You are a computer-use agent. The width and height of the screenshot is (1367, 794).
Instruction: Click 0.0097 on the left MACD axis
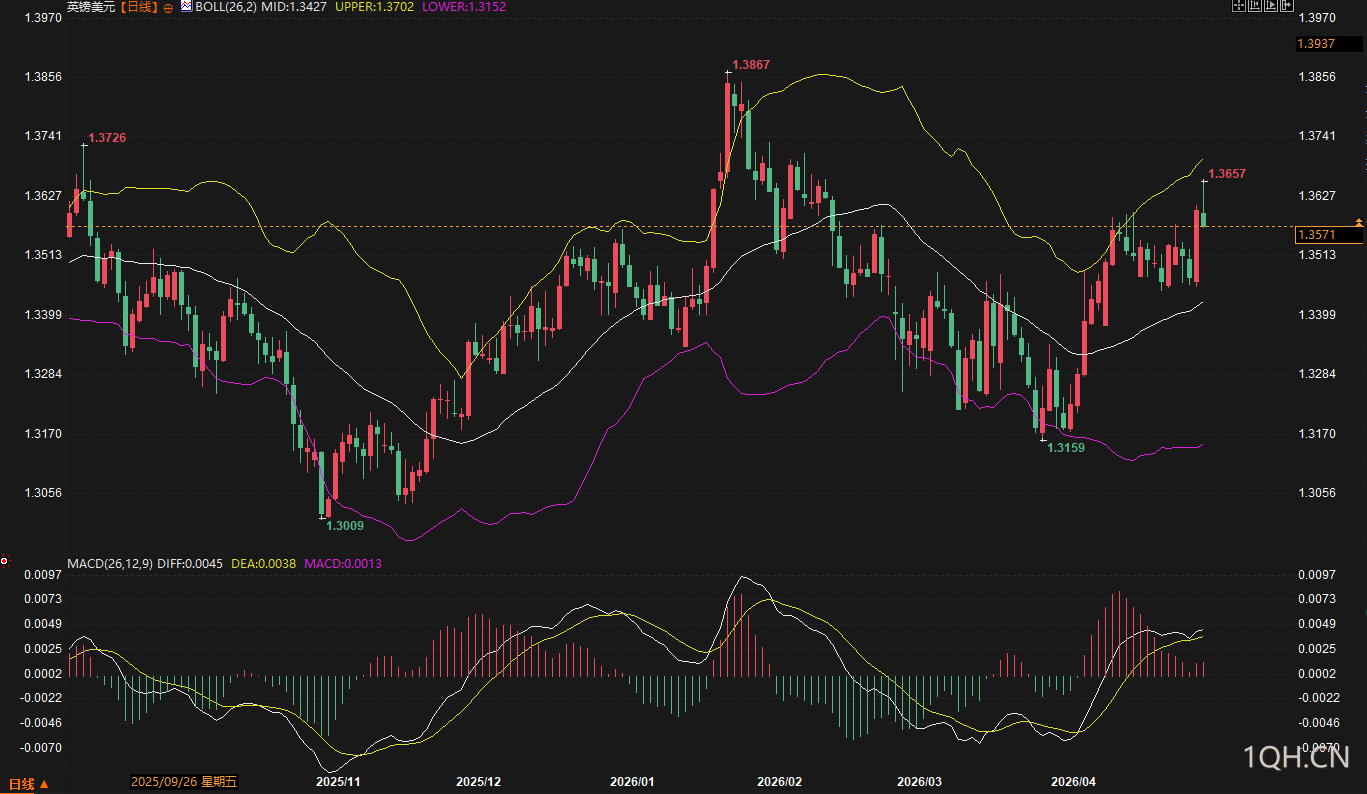tap(43, 575)
